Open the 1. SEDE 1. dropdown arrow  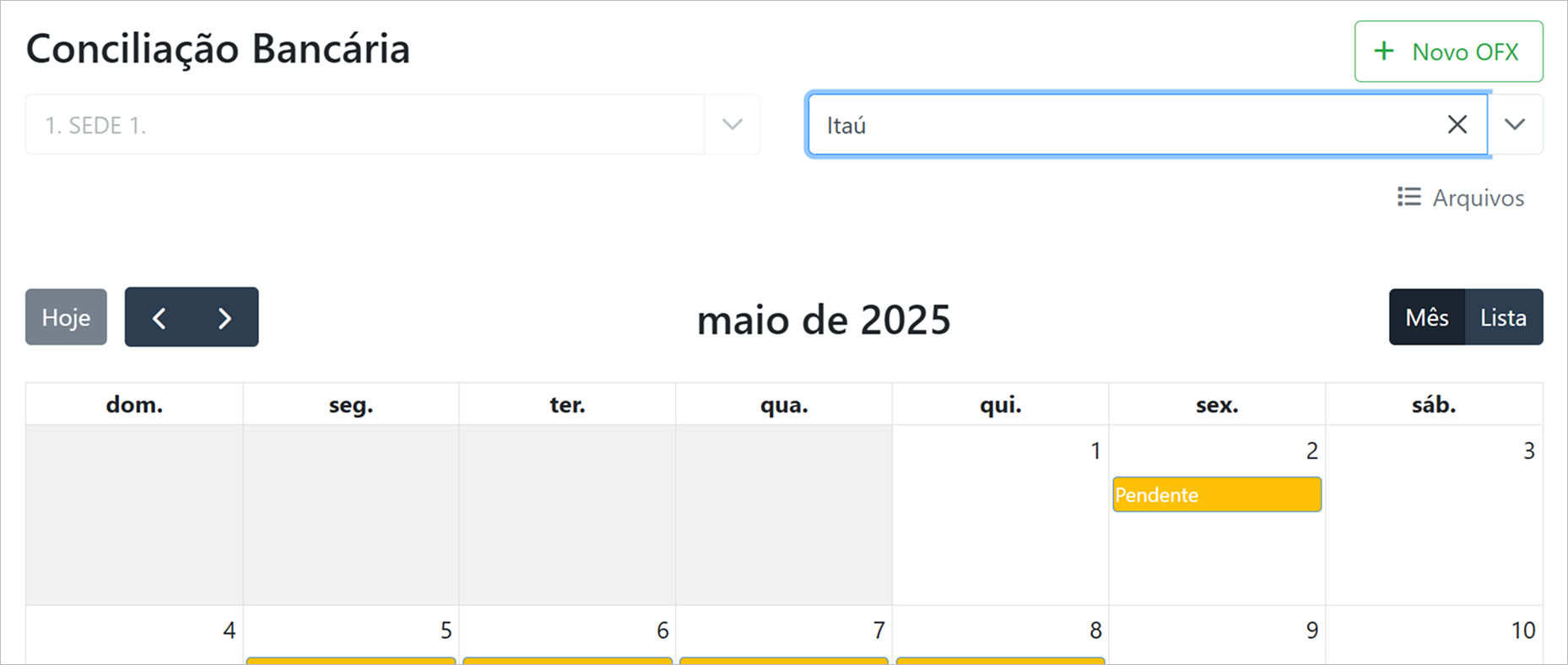tap(732, 125)
